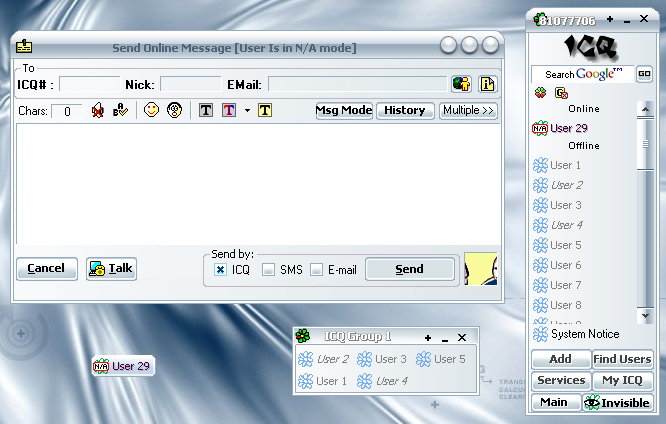The width and height of the screenshot is (666, 424).
Task: Click the Search Google field
Action: (x=583, y=74)
